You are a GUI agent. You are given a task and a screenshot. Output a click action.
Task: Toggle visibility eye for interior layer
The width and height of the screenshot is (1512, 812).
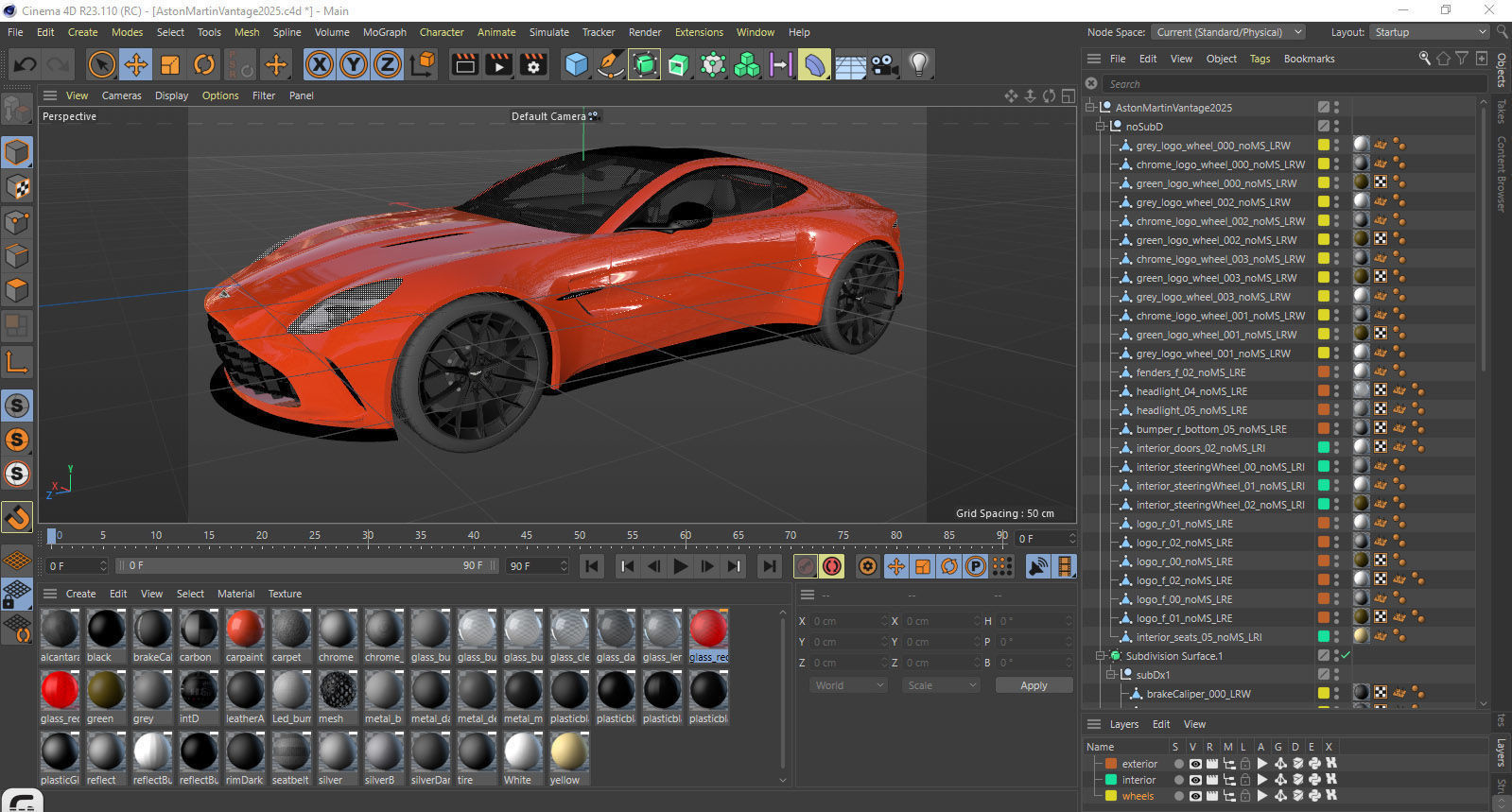(x=1195, y=780)
